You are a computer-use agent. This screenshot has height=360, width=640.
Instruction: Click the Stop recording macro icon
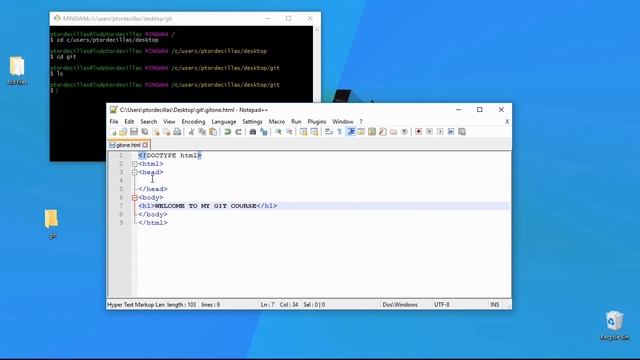pyautogui.click(x=429, y=132)
